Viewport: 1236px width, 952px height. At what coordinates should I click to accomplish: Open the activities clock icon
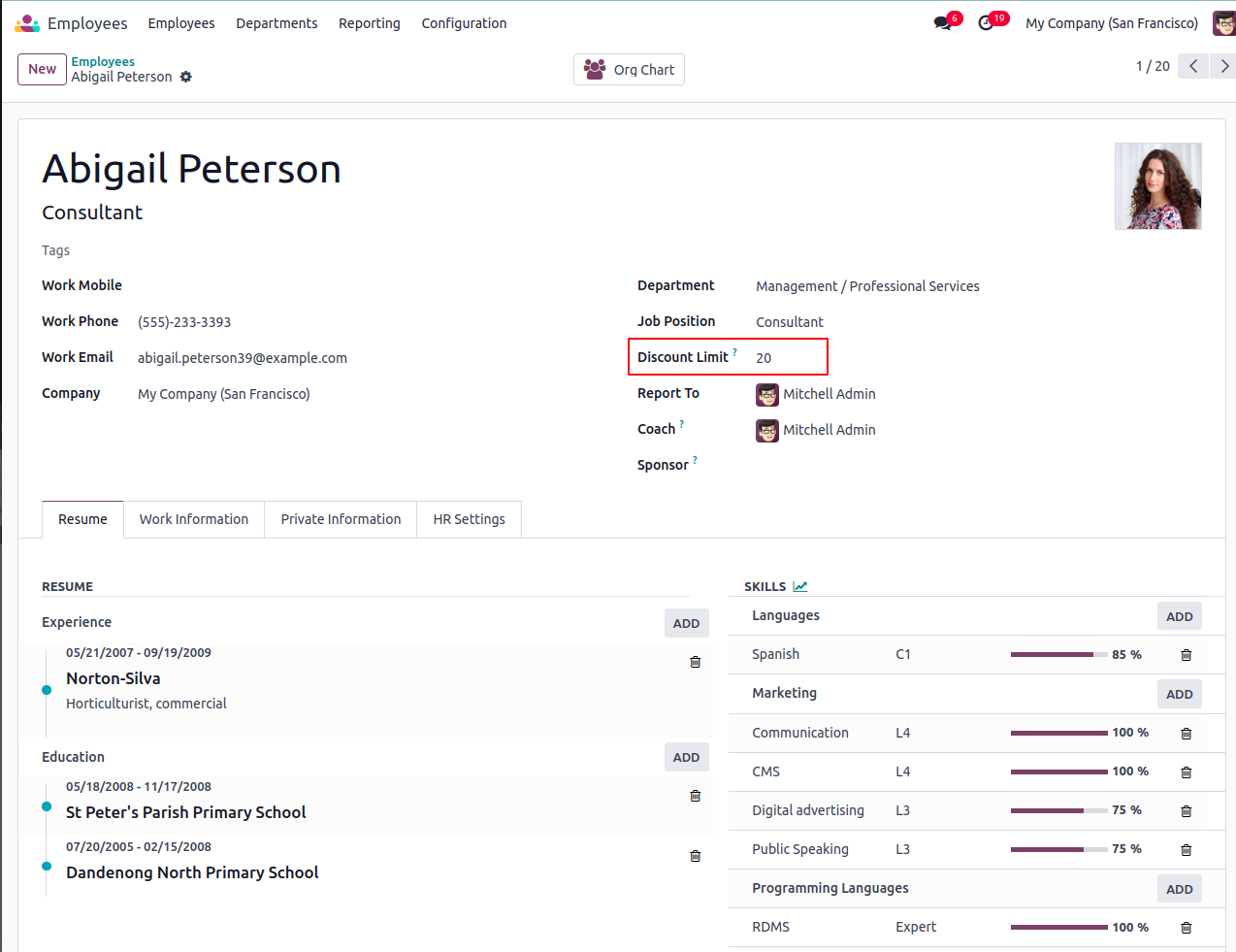[986, 23]
